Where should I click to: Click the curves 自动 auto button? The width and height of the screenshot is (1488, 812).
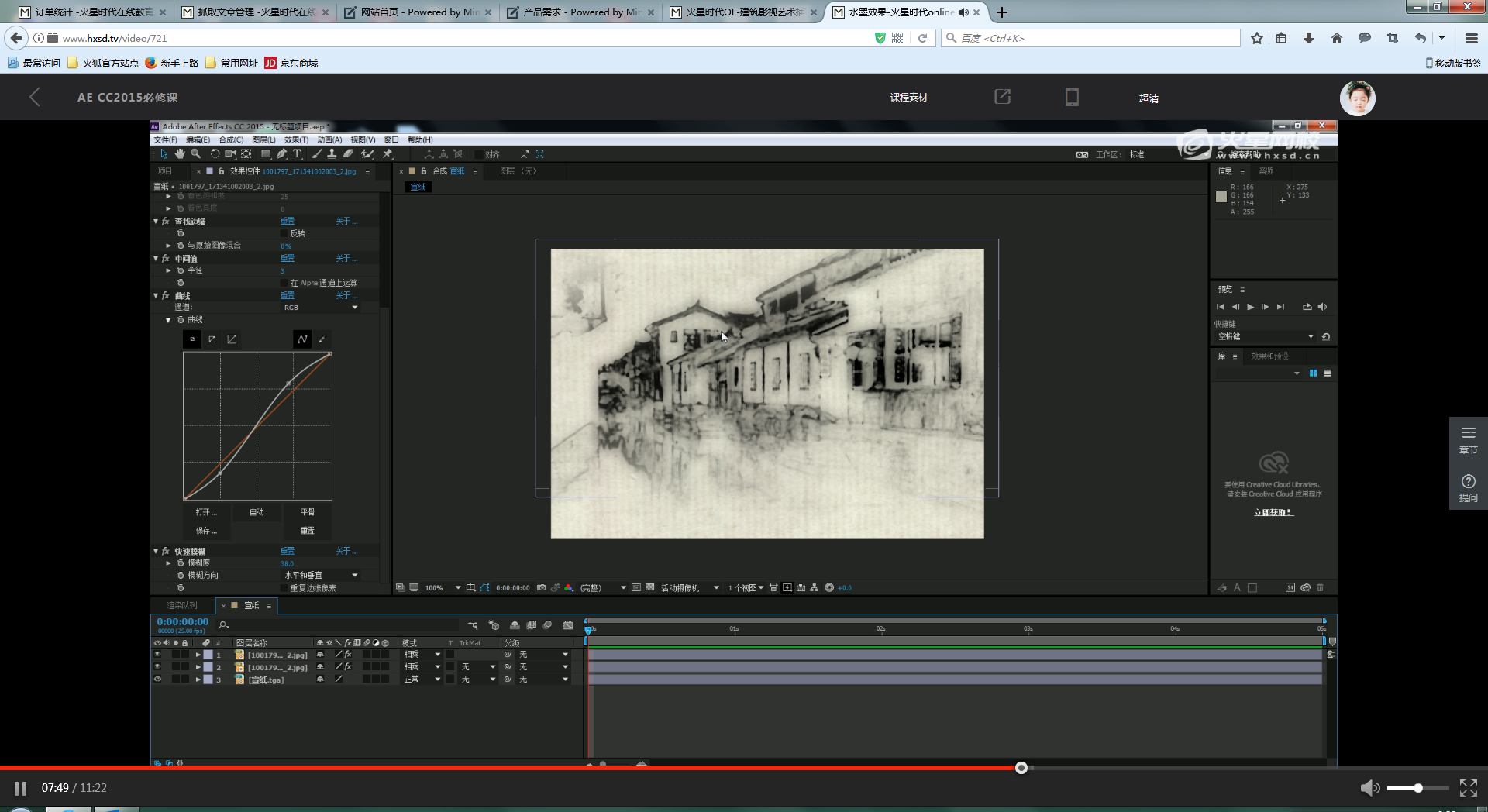[257, 512]
